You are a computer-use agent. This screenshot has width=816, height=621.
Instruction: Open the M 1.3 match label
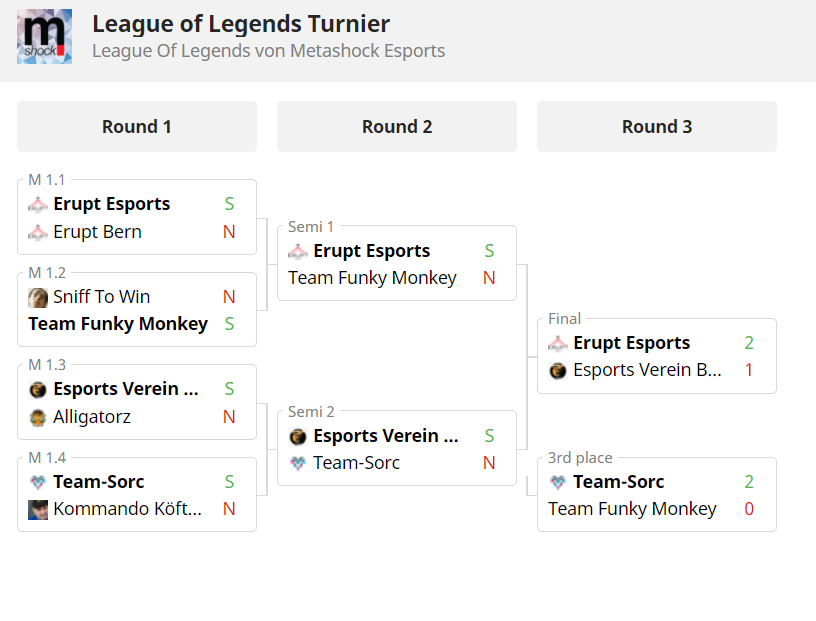click(x=47, y=365)
